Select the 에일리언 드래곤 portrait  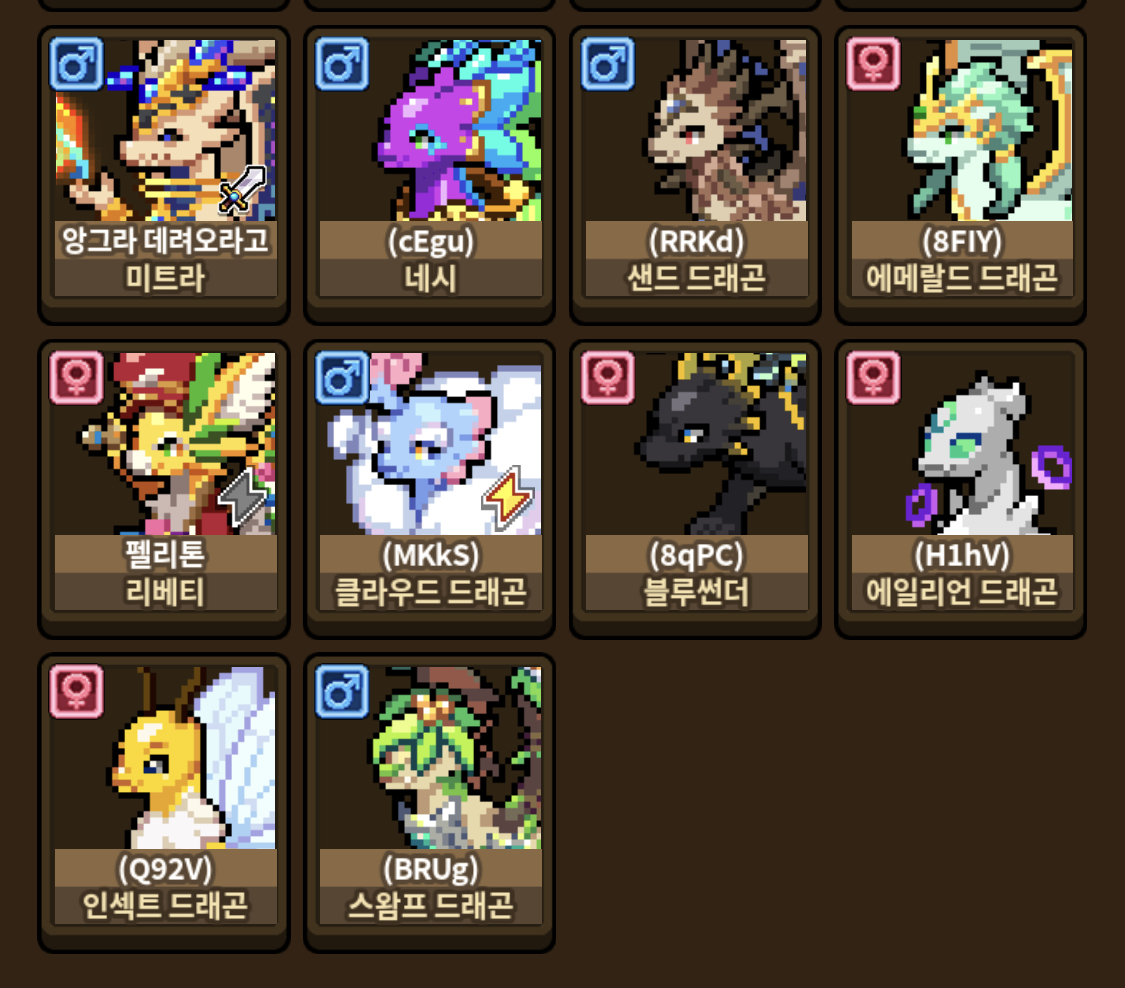tap(961, 443)
